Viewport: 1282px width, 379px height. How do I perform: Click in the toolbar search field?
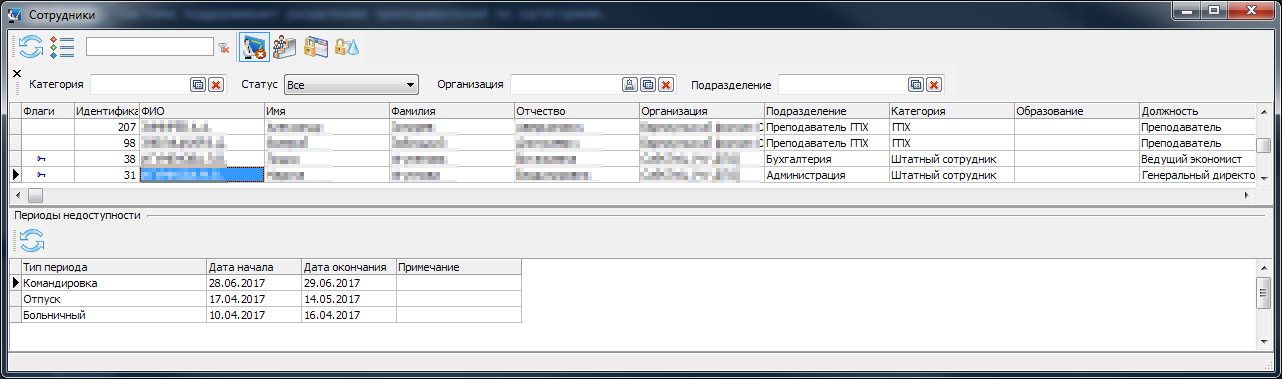[x=150, y=46]
